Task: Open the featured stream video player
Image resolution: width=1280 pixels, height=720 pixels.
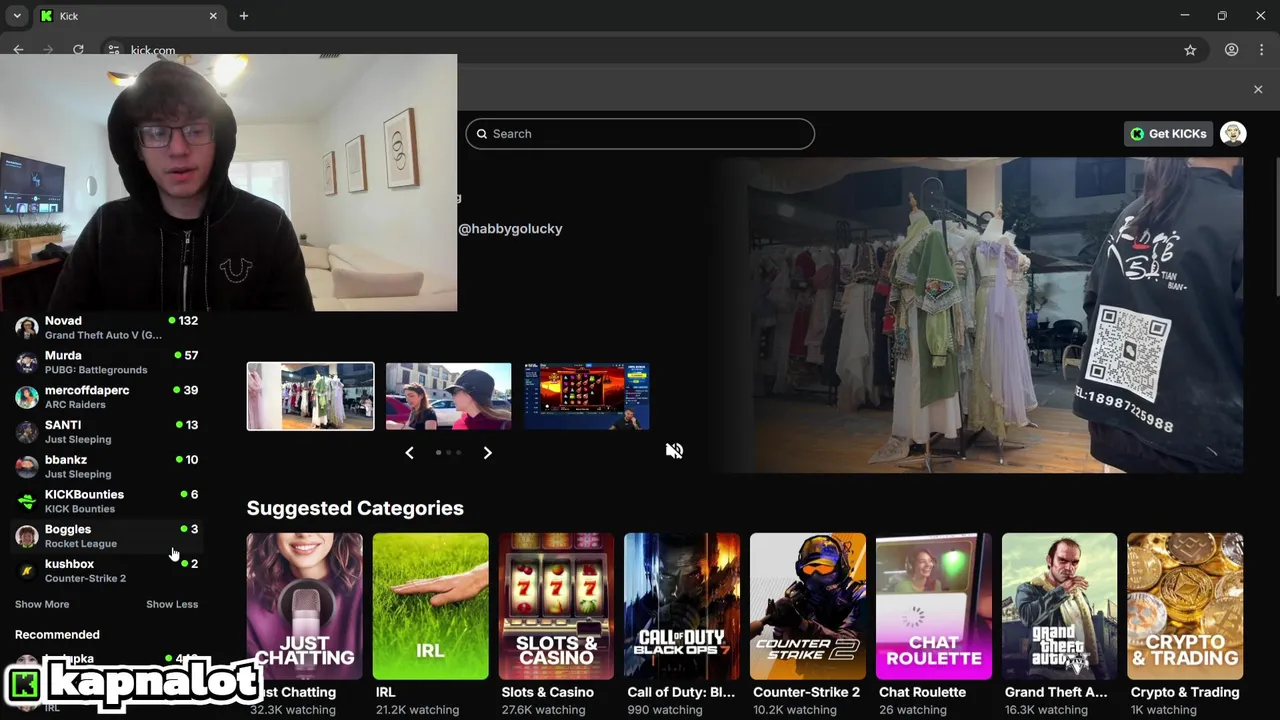Action: pos(975,315)
